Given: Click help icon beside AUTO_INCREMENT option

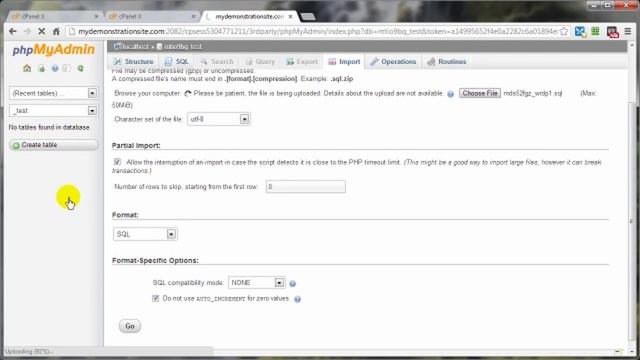Looking at the screenshot, I should click(298, 299).
